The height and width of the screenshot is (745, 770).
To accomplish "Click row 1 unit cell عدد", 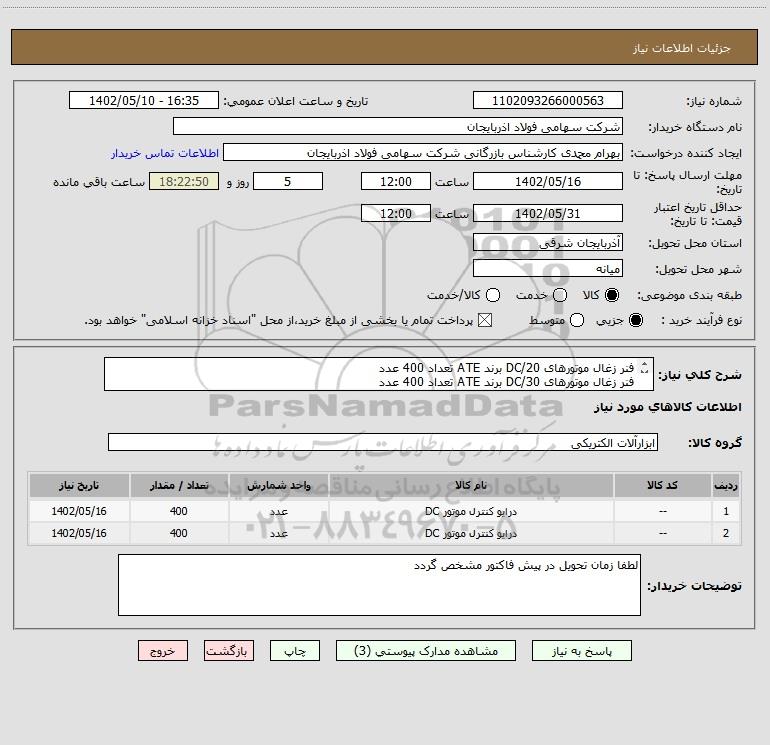I will [278, 511].
